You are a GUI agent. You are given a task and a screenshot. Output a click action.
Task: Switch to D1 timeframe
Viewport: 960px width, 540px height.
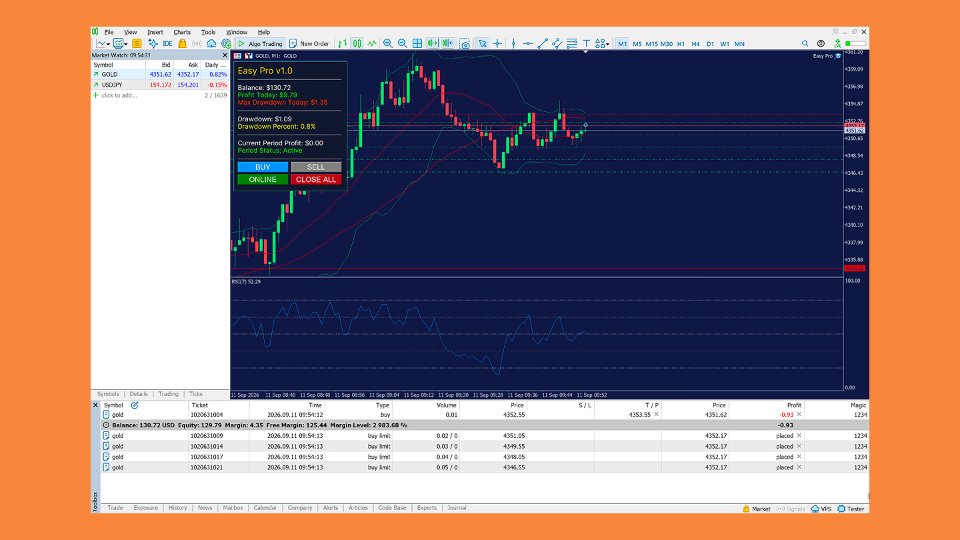(710, 43)
